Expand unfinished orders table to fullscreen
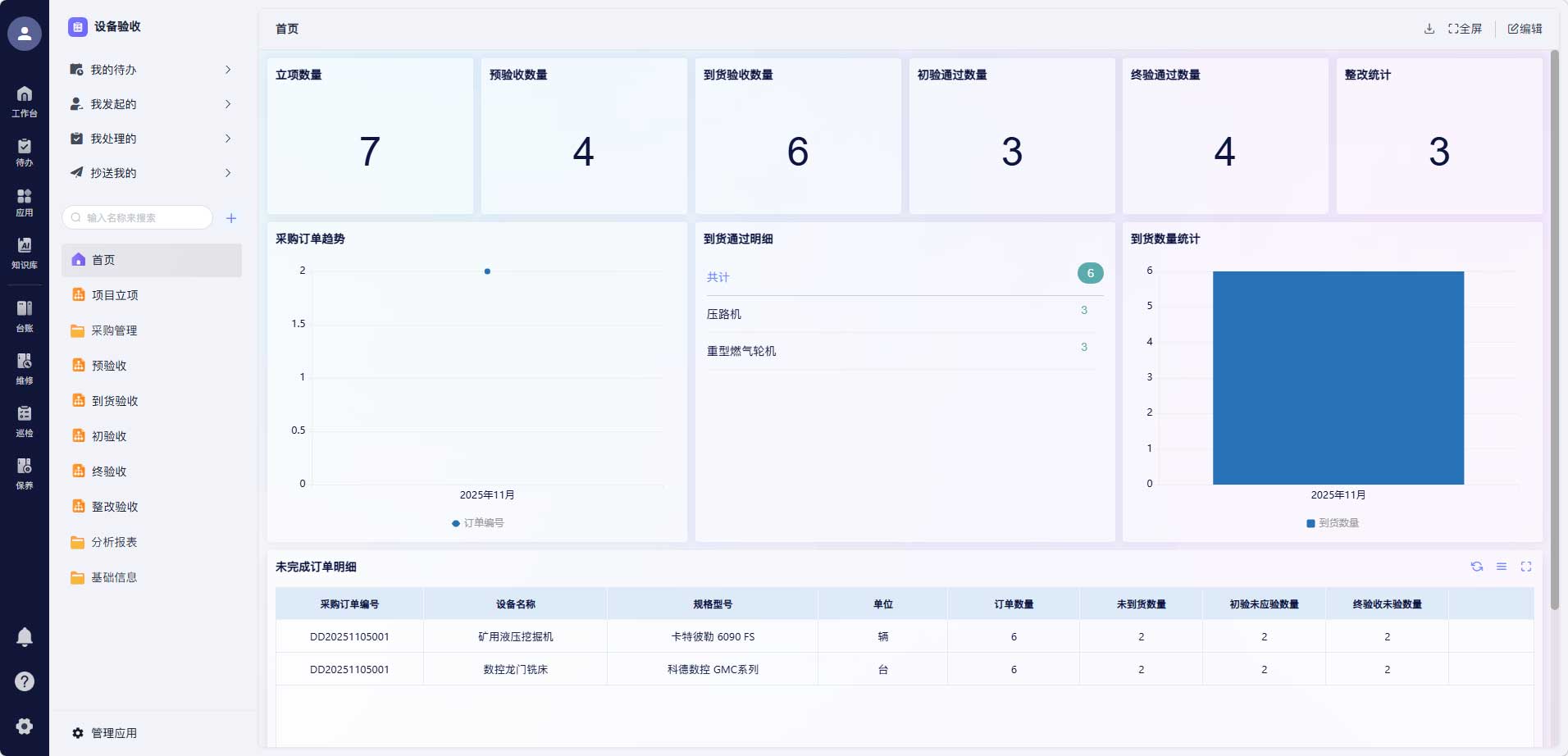Viewport: 1568px width, 756px height. 1526,567
